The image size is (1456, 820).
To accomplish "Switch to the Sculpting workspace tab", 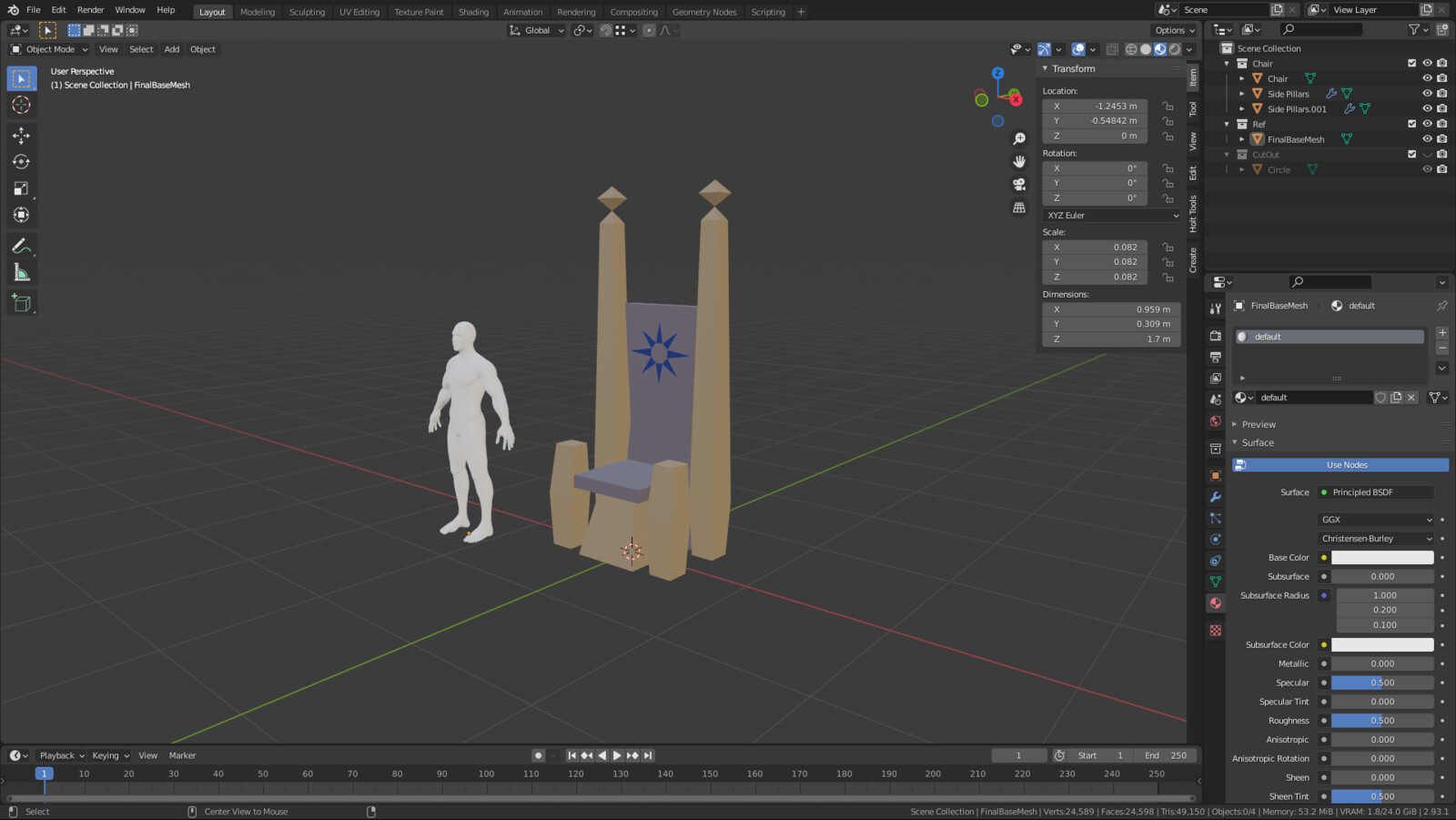I will (307, 12).
